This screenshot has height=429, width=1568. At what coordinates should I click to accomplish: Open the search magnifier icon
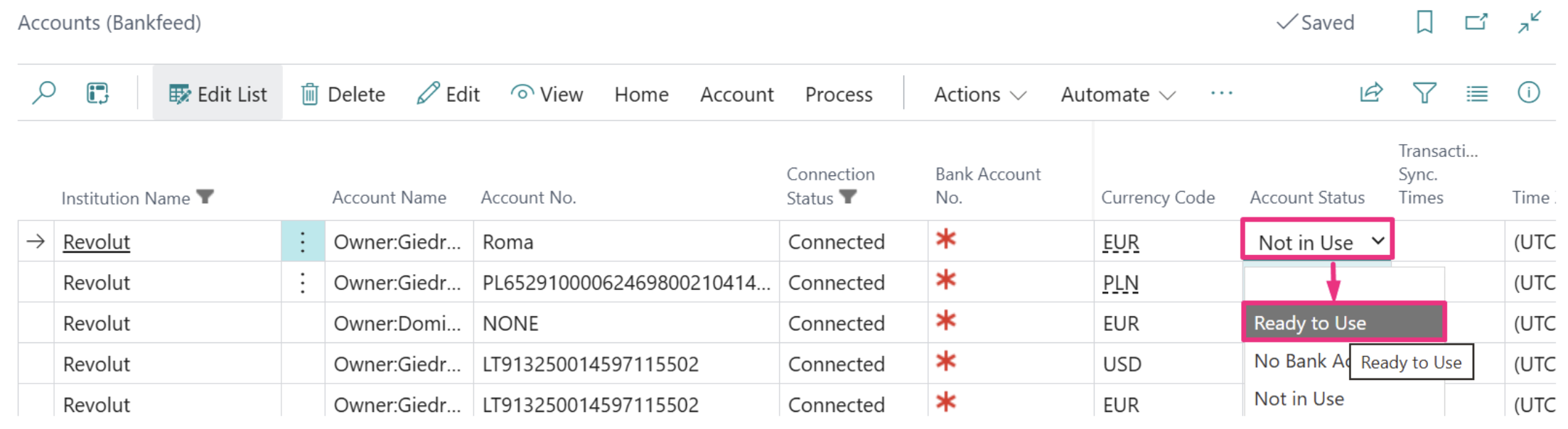point(44,93)
